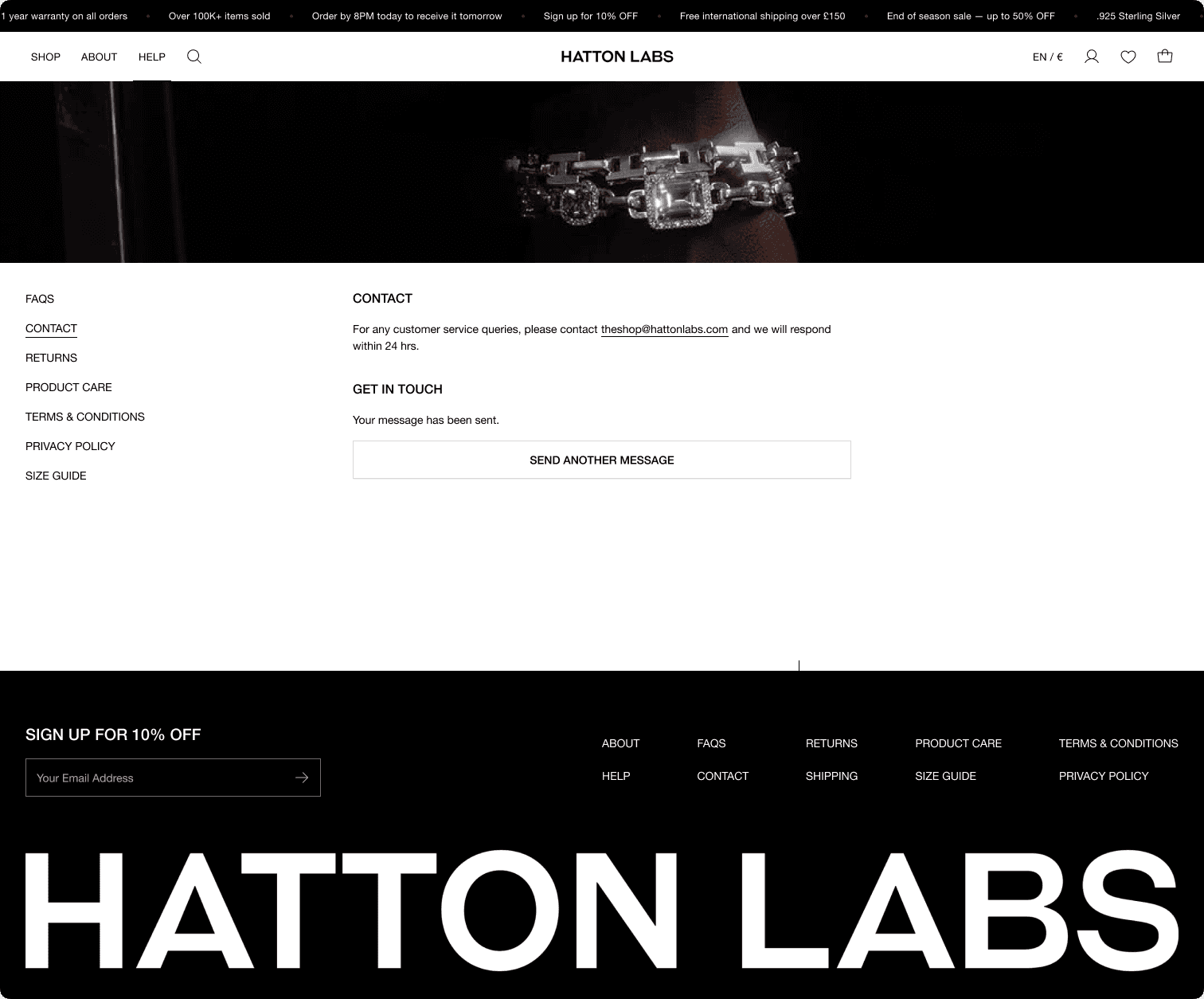Open CONTACT link in the footer

[x=722, y=776]
